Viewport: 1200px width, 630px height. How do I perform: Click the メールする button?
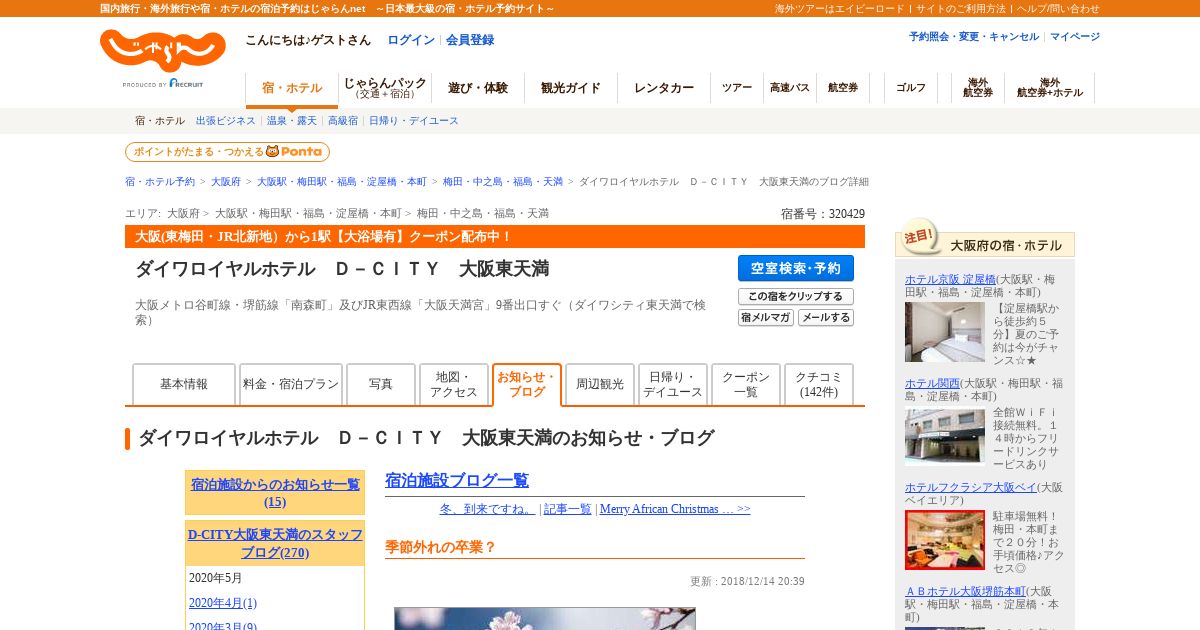click(x=826, y=318)
